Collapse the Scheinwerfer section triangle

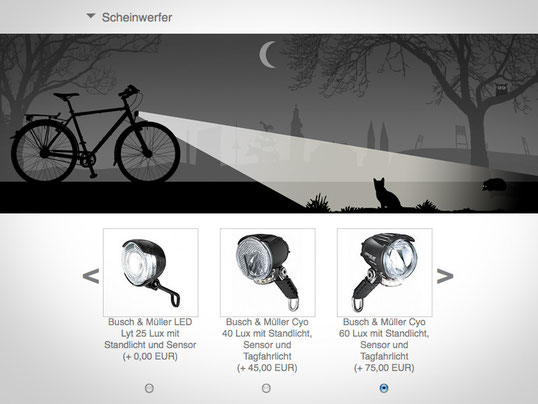[91, 16]
